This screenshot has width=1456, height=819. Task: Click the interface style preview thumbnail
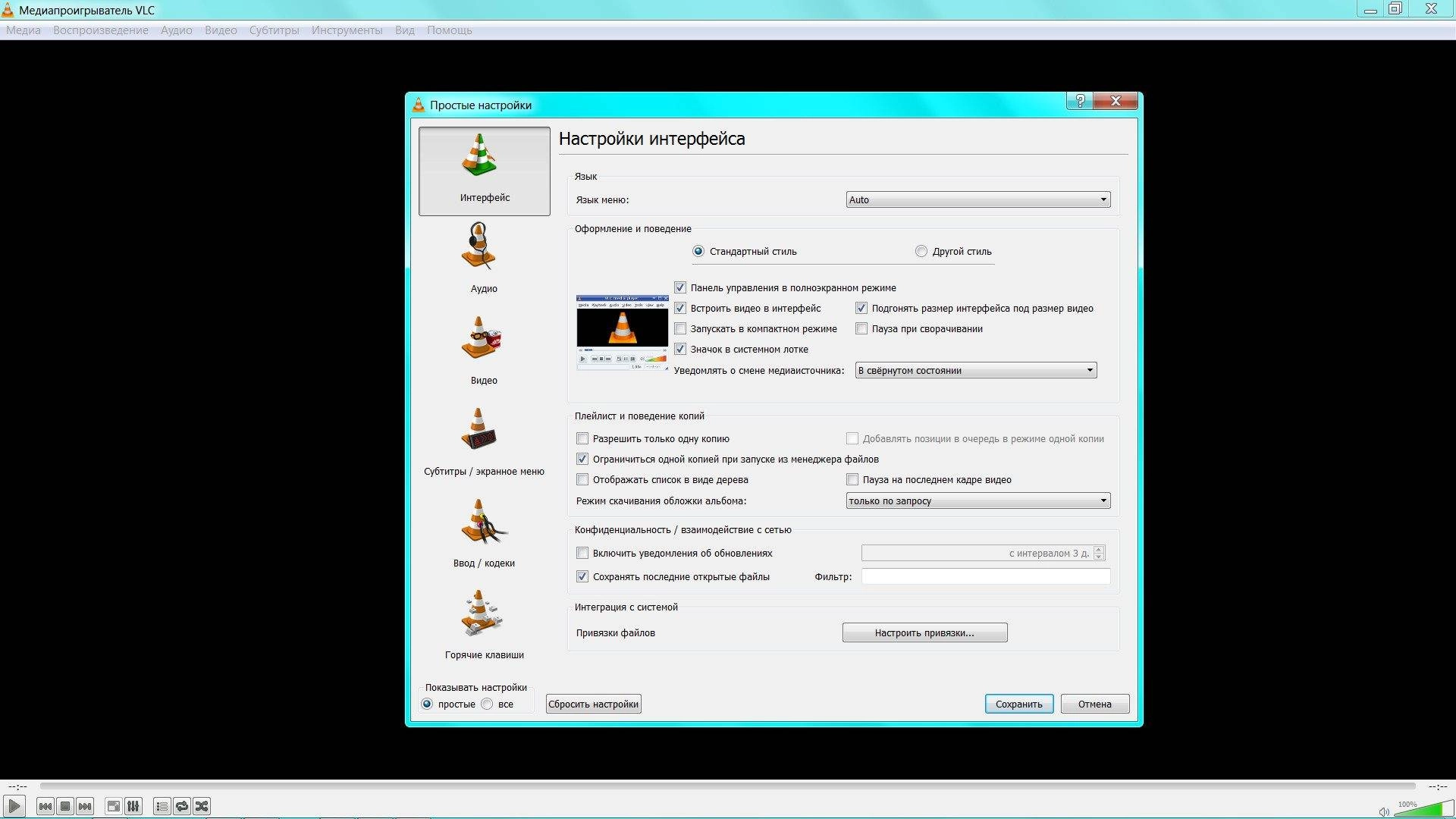(x=622, y=332)
